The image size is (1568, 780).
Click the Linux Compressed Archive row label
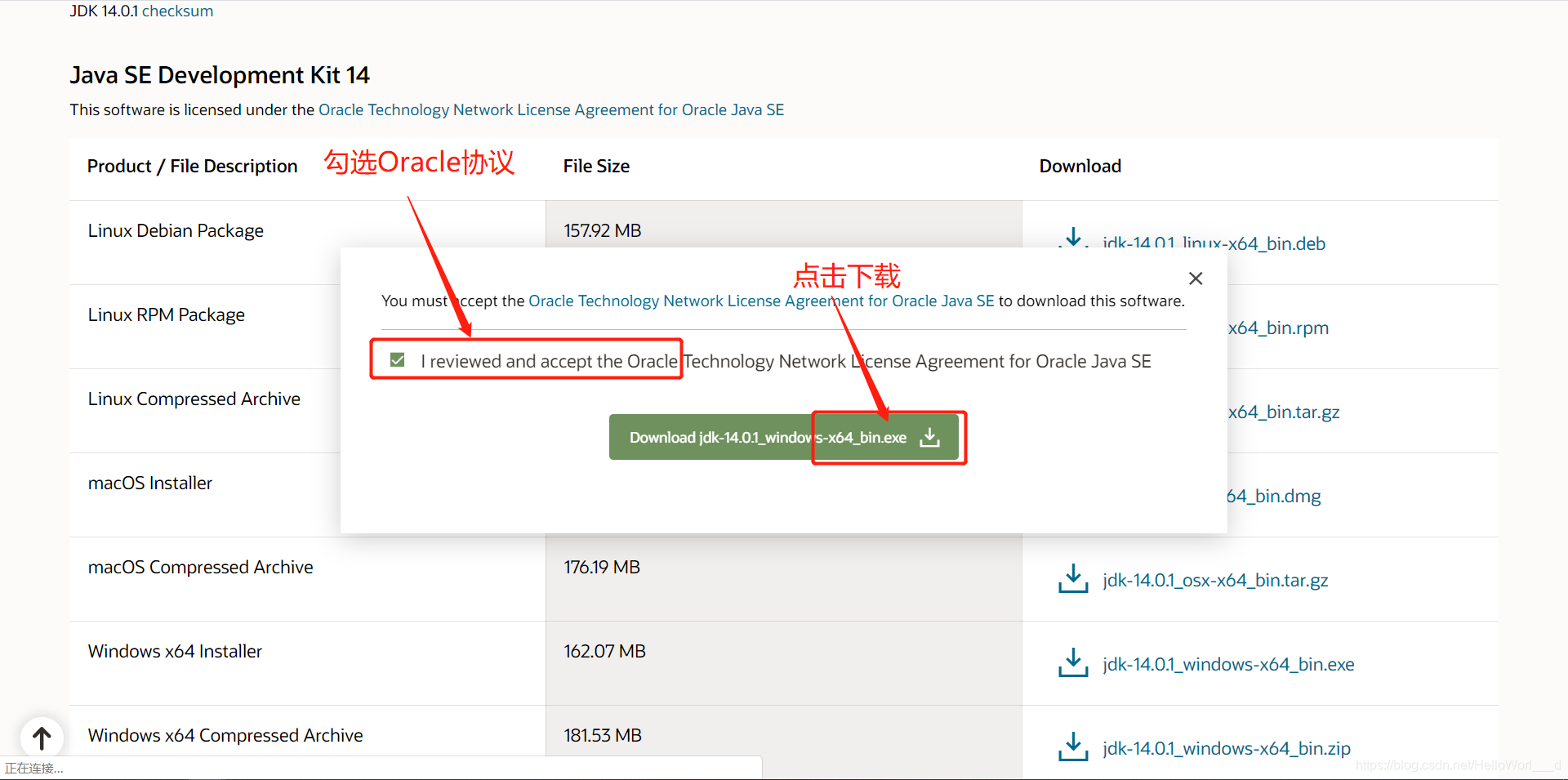click(x=194, y=399)
